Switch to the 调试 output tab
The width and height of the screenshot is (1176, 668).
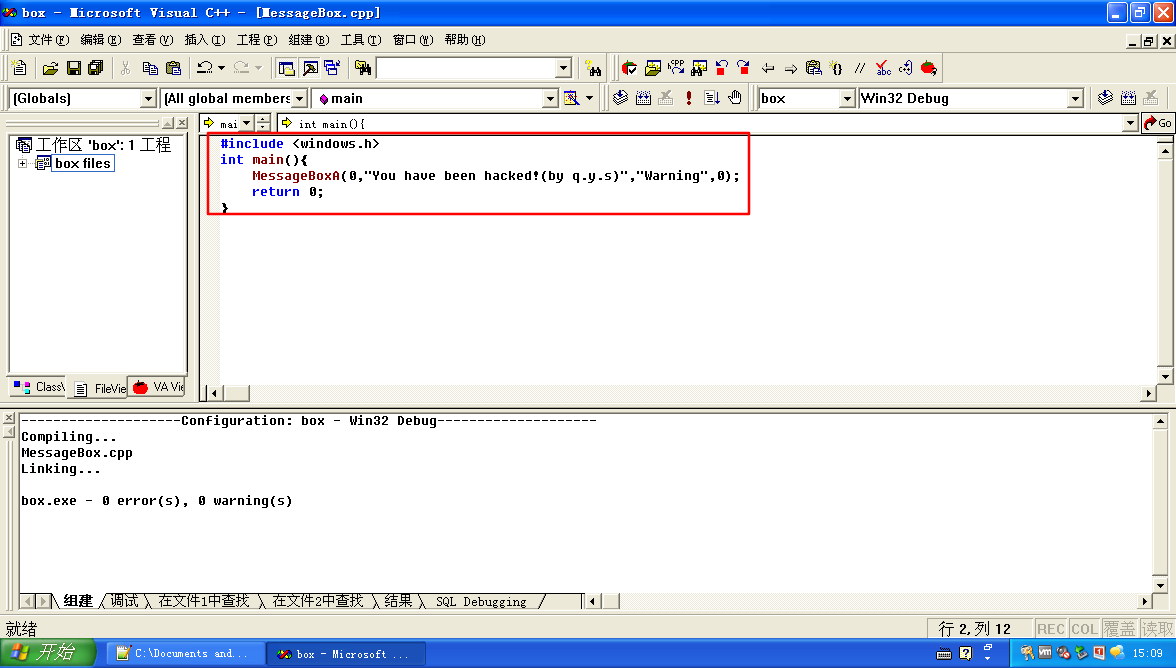(124, 601)
